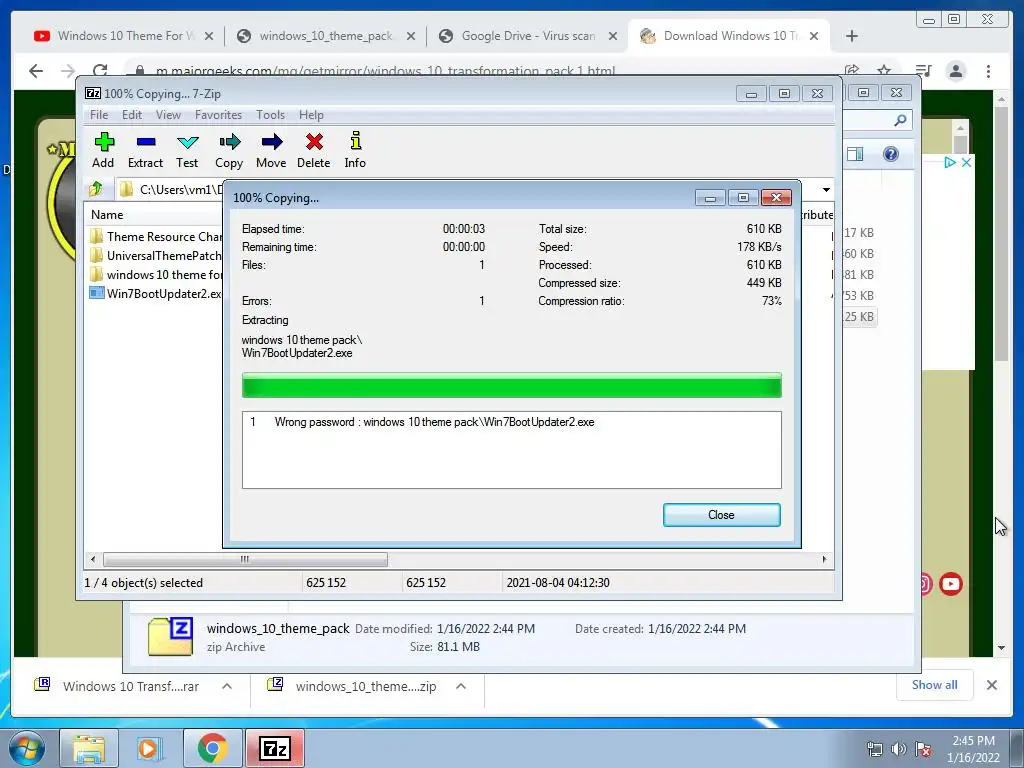Select the UniversalThemePatcher folder row
1024x768 pixels.
coord(155,255)
